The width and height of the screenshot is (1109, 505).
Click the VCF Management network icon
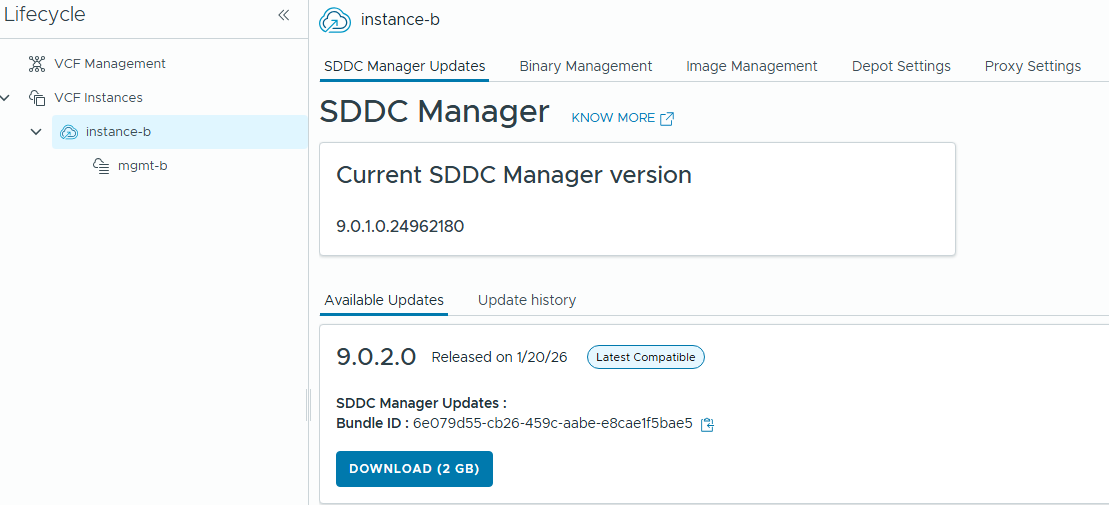pos(37,64)
